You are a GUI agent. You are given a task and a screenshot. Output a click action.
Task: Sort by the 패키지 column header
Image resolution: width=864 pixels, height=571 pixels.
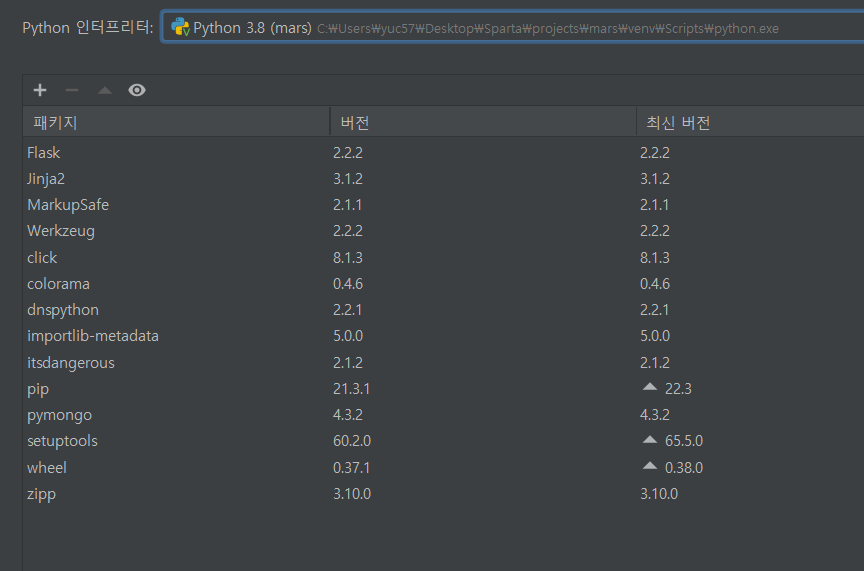pos(176,122)
